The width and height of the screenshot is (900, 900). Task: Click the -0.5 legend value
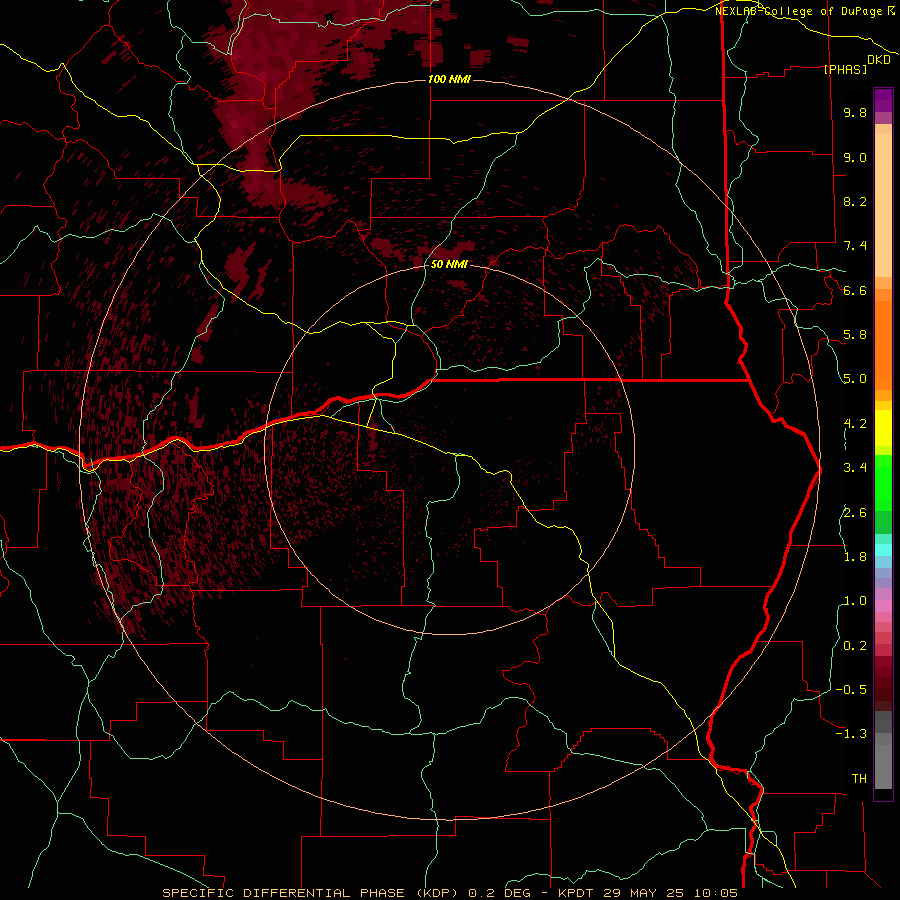coord(851,689)
